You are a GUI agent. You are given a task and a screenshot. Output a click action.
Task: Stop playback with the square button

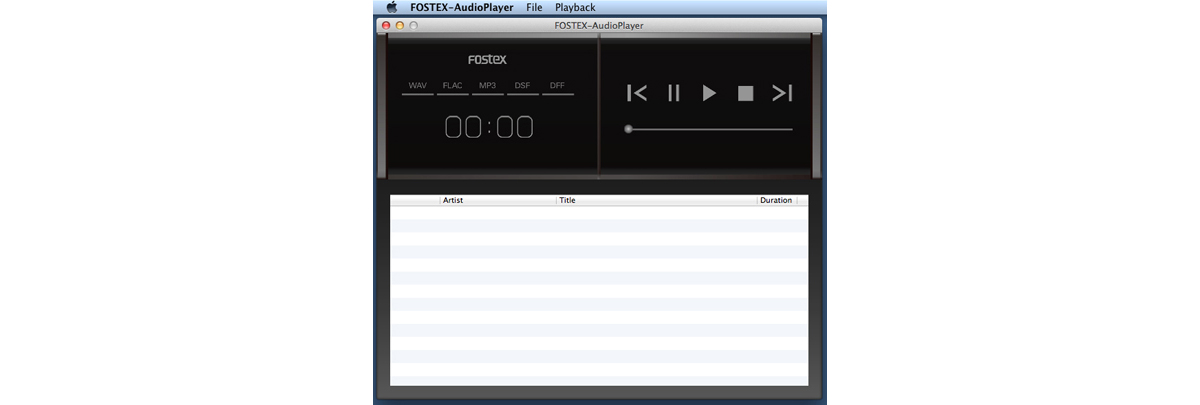[x=745, y=93]
